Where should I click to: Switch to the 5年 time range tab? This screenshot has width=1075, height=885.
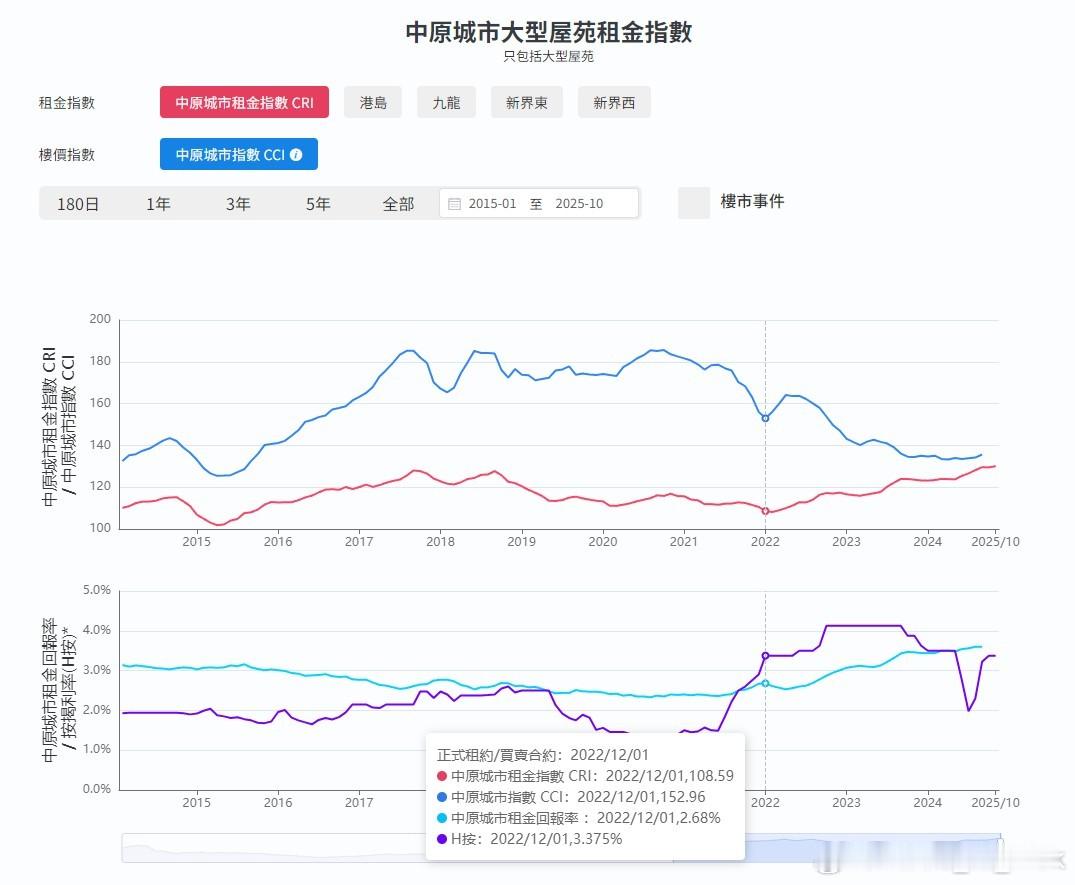coord(317,203)
